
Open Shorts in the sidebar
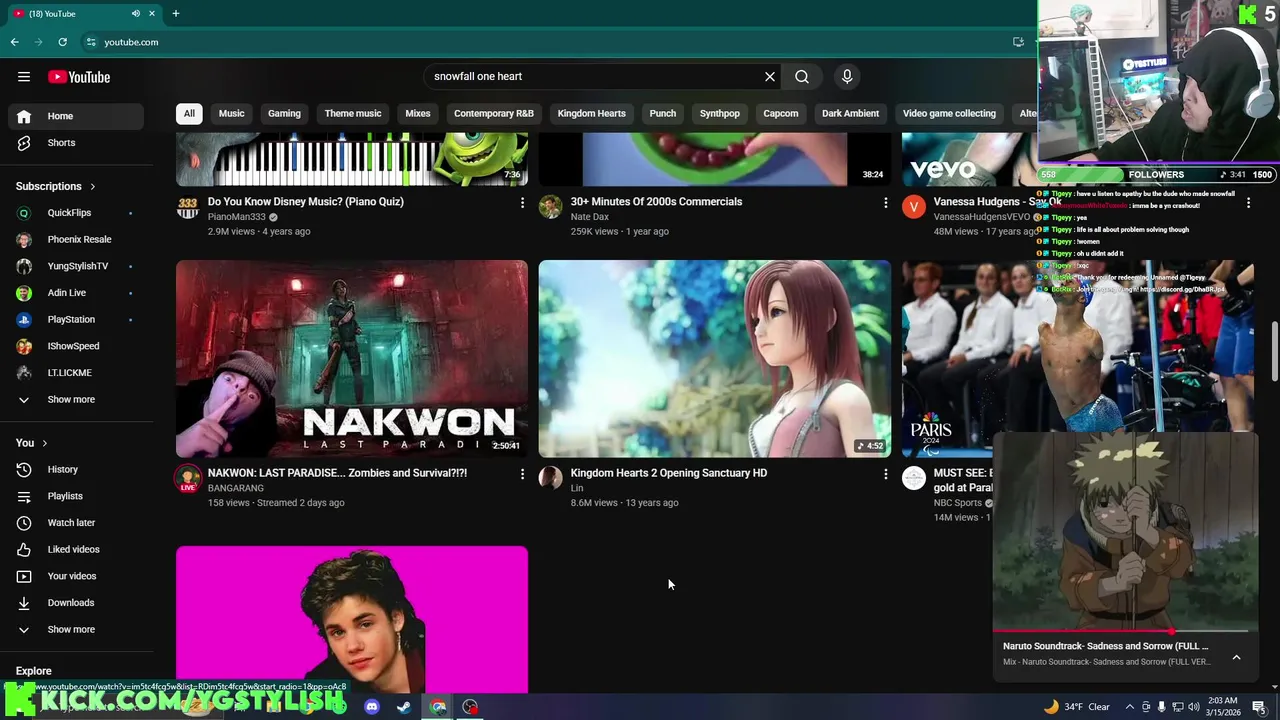pyautogui.click(x=76, y=143)
